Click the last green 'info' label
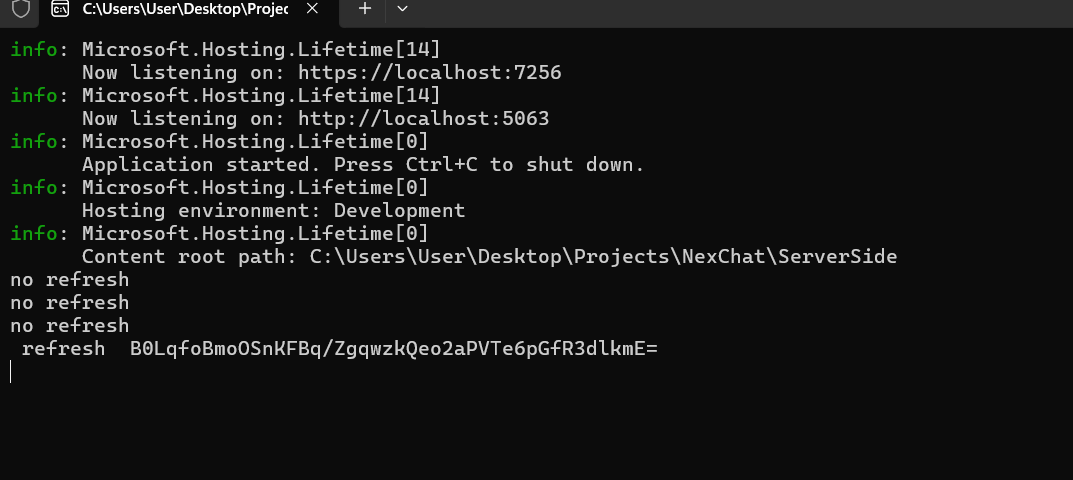The image size is (1073, 480). point(34,233)
